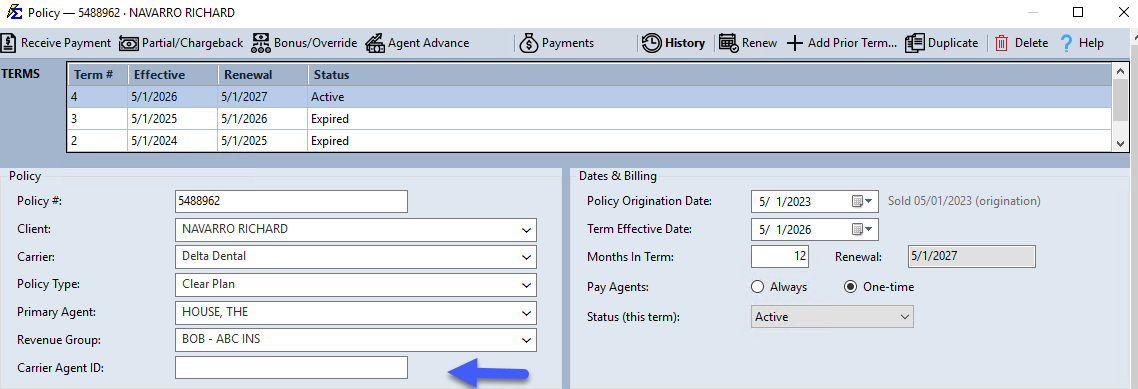Renew the policy with the toolbar button

coord(748,43)
